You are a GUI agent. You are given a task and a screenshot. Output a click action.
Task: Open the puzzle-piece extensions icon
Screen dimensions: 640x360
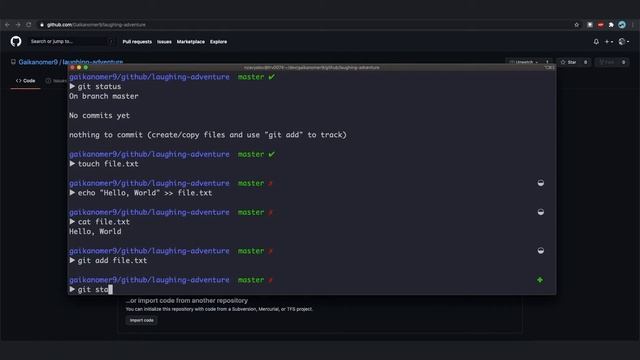pos(611,25)
